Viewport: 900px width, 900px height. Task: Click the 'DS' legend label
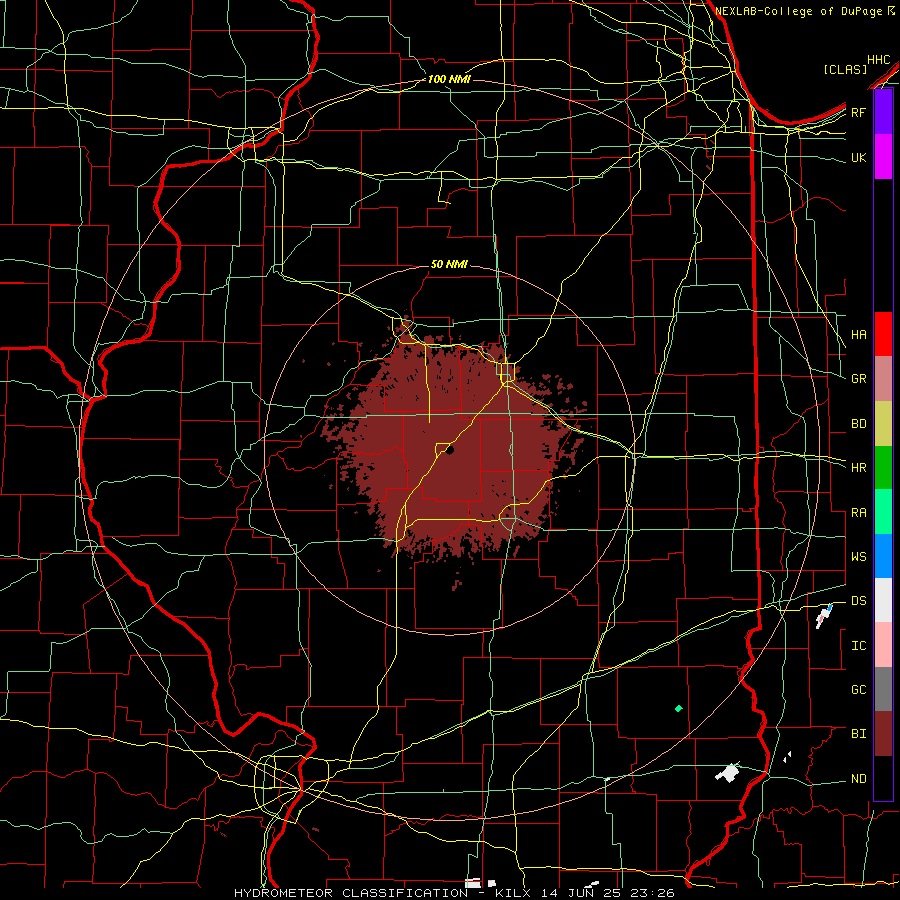[x=859, y=601]
